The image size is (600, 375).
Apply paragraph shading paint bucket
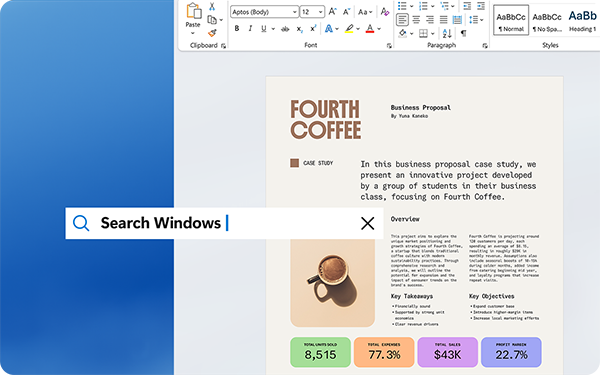coord(402,34)
